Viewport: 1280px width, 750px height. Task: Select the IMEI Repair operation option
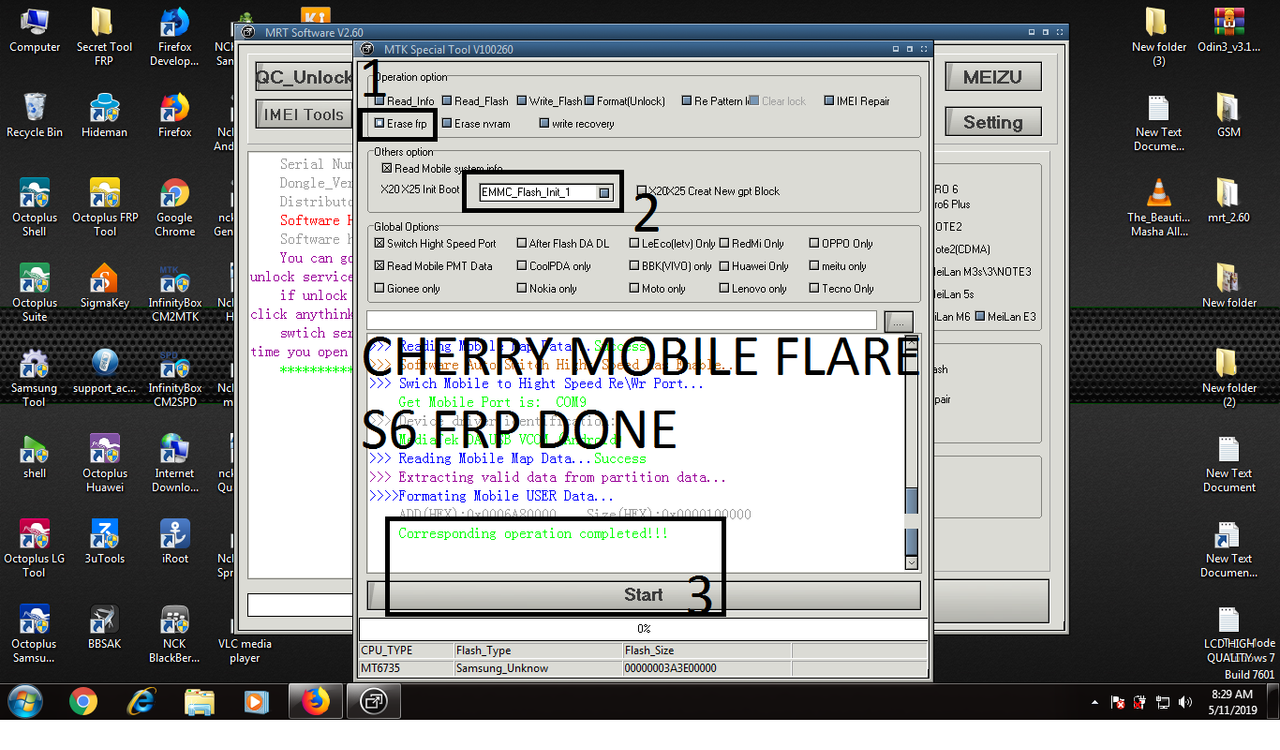click(x=856, y=101)
